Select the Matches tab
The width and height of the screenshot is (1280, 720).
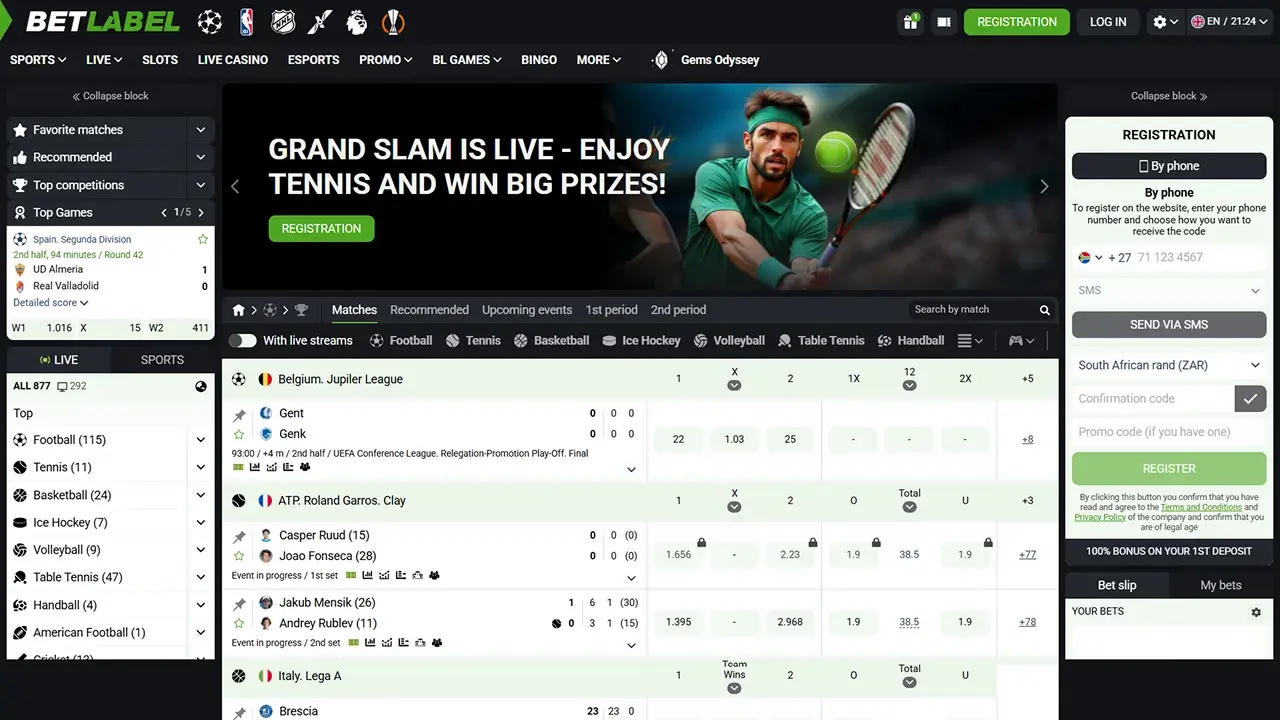[354, 310]
